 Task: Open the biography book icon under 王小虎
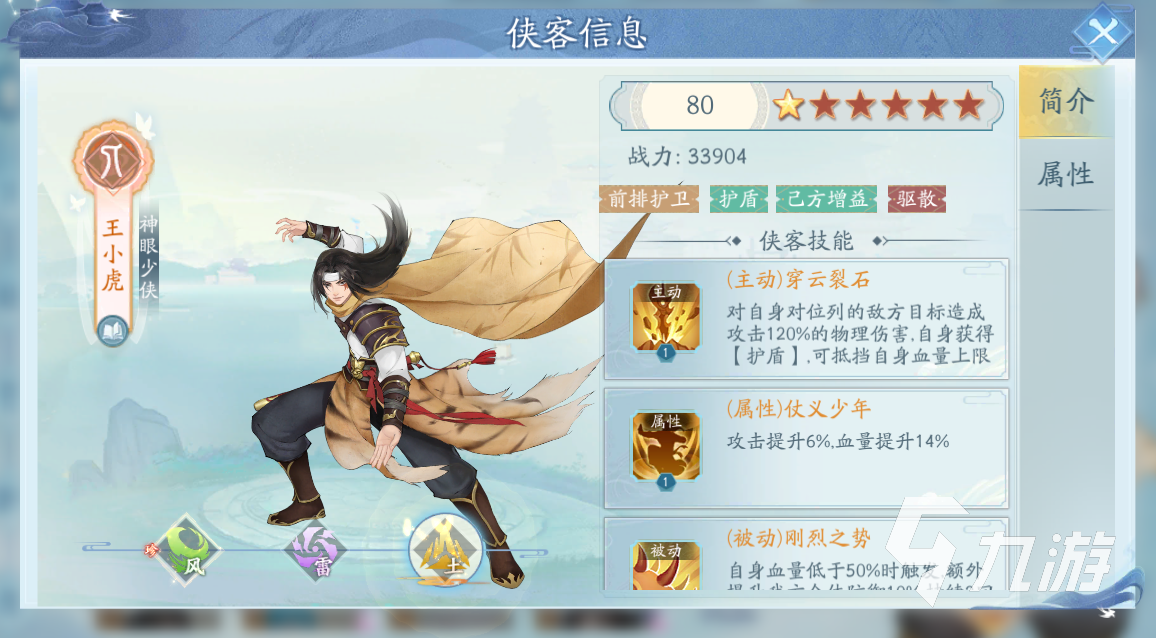point(113,330)
